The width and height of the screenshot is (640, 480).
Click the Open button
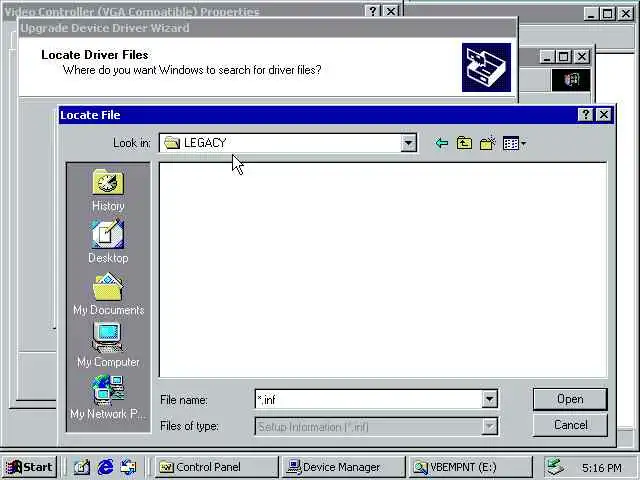(x=570, y=399)
